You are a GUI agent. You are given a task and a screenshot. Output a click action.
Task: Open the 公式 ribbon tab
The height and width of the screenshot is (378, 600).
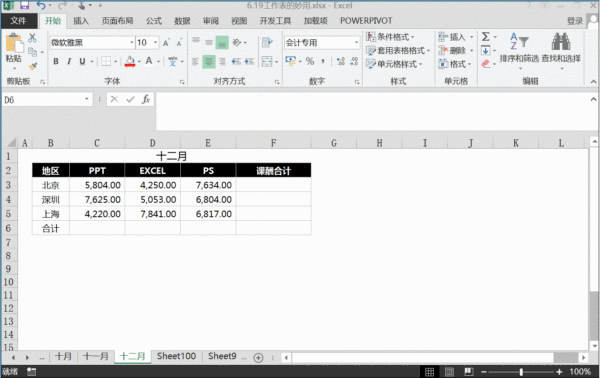(153, 21)
